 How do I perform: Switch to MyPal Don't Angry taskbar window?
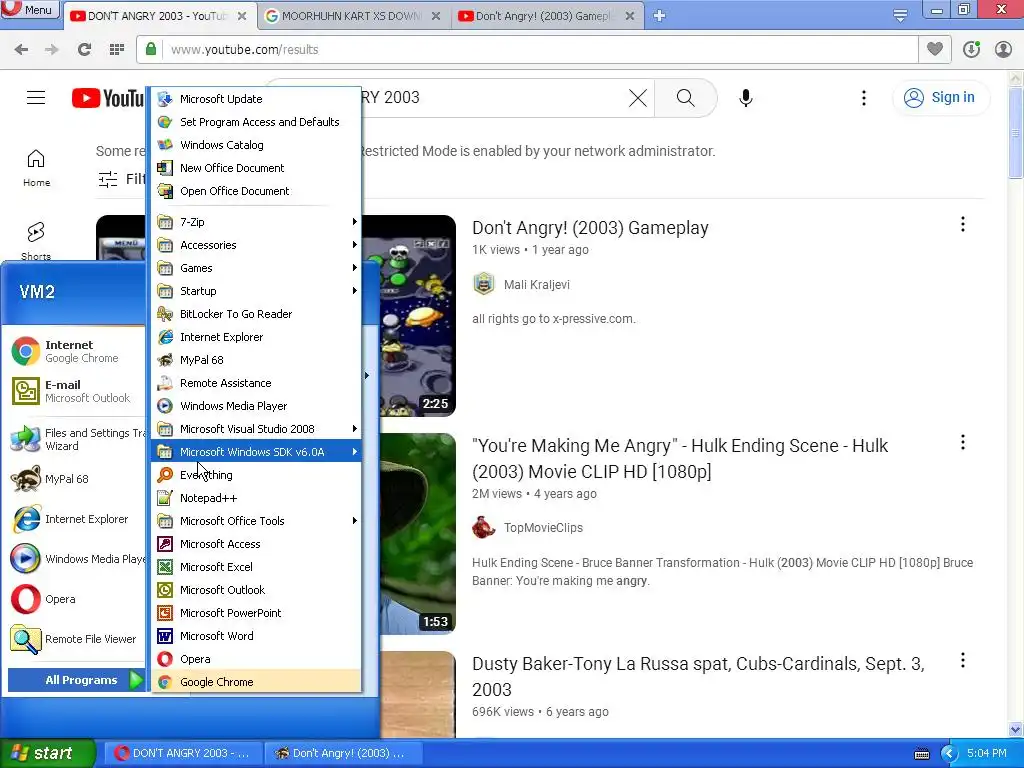click(x=344, y=753)
